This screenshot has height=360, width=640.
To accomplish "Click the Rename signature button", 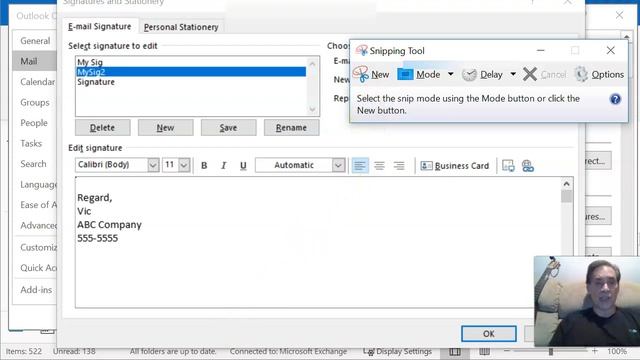I will 291,128.
